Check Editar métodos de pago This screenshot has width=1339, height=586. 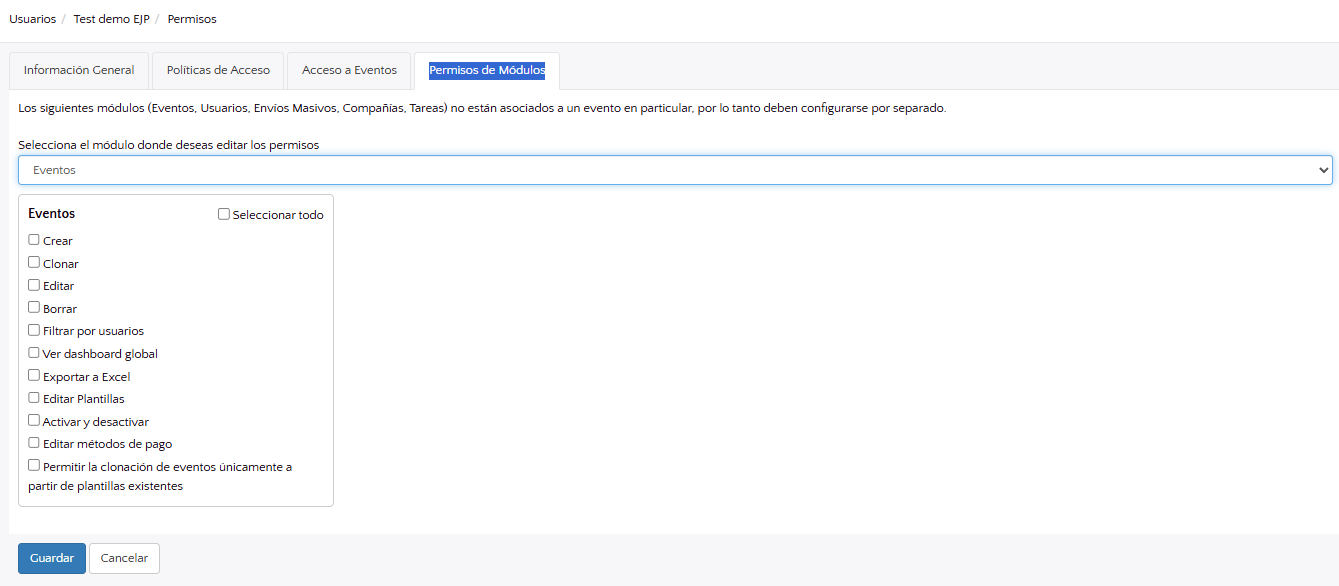[34, 443]
